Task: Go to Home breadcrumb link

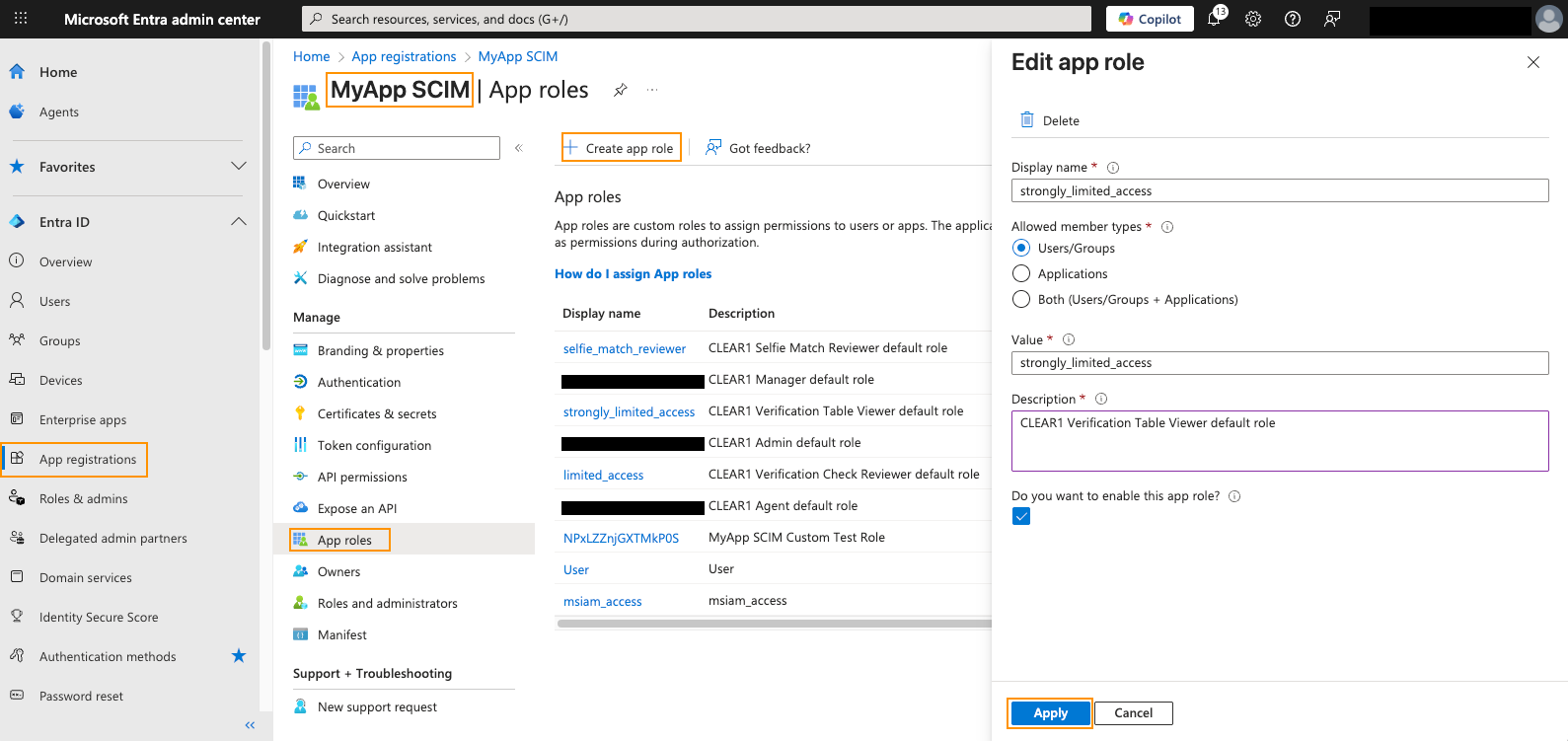Action: [312, 56]
